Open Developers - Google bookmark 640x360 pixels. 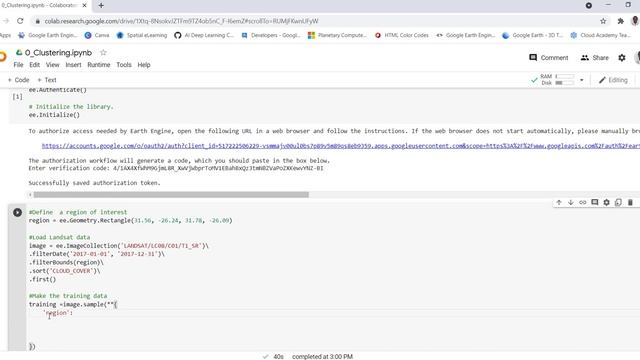coord(271,36)
